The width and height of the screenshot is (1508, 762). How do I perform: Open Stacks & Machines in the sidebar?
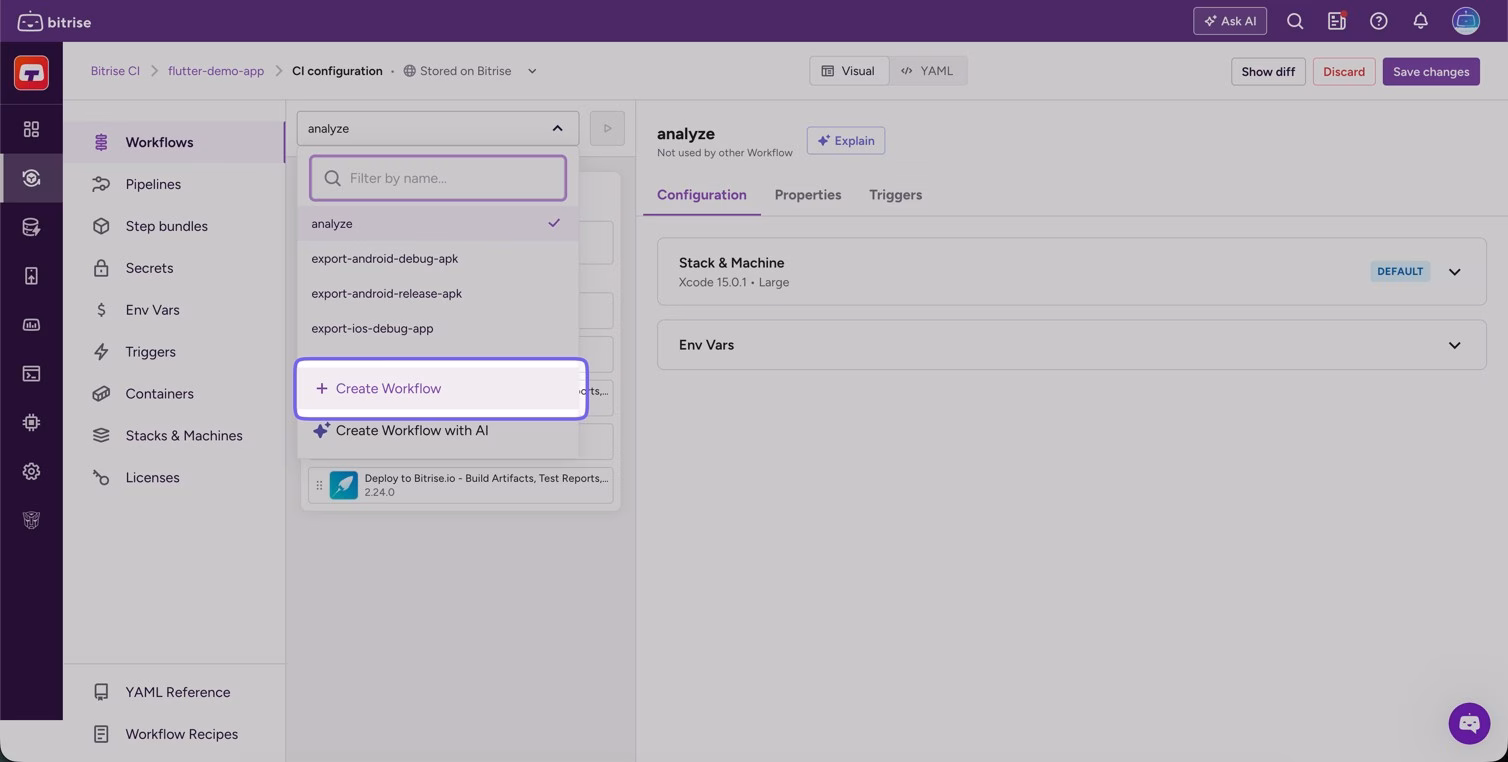tap(174, 436)
